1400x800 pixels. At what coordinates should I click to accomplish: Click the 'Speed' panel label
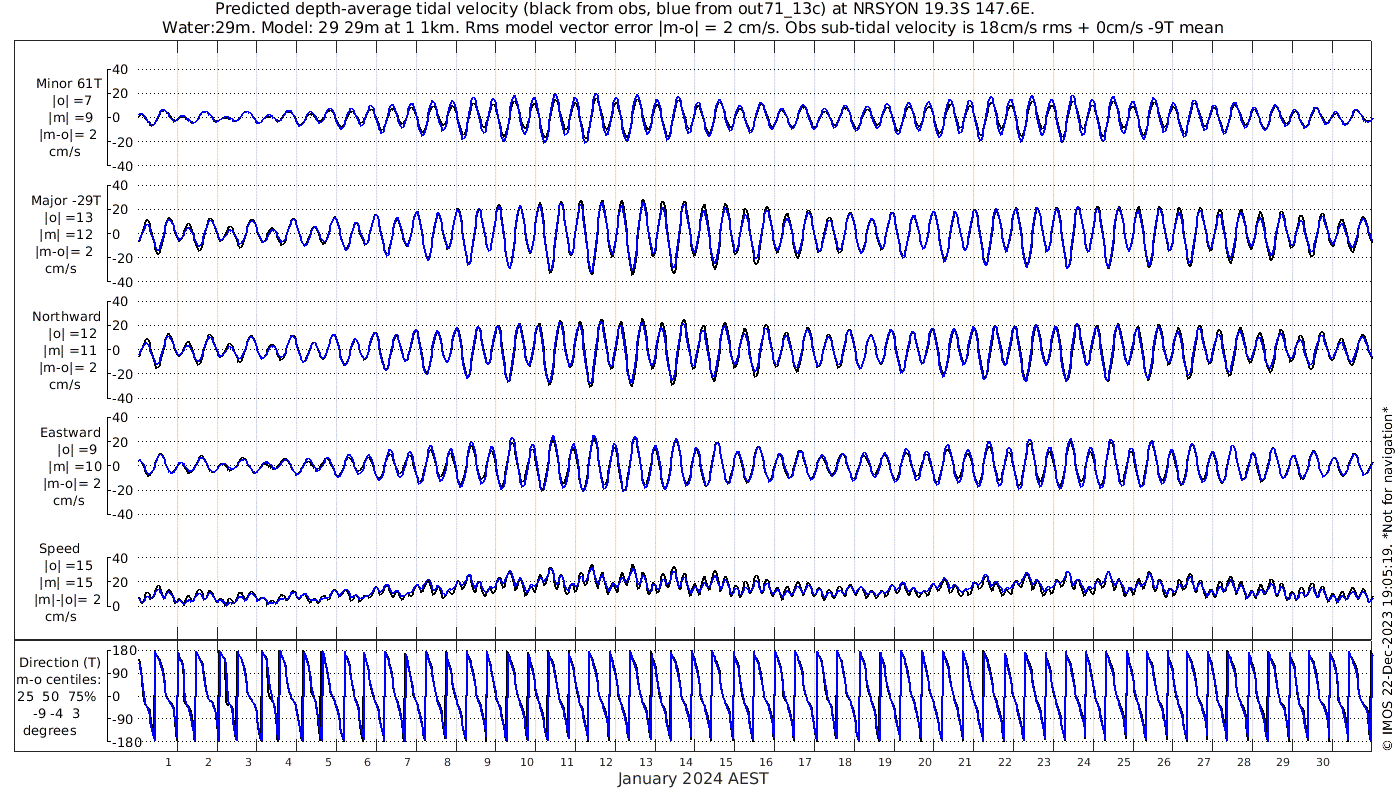pyautogui.click(x=60, y=549)
